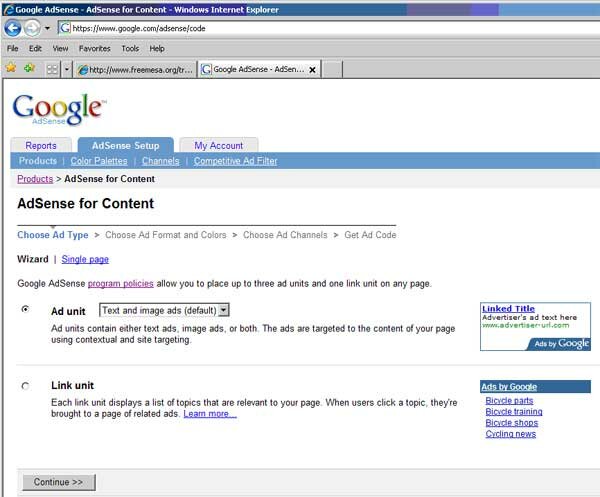The image size is (600, 497).
Task: Click the Bicycle training sample link
Action: tap(514, 412)
